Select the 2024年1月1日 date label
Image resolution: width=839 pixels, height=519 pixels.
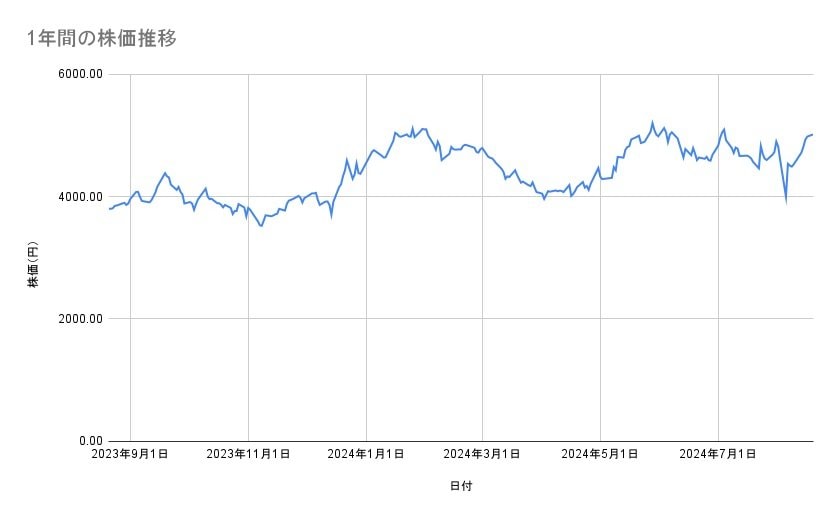click(x=366, y=454)
